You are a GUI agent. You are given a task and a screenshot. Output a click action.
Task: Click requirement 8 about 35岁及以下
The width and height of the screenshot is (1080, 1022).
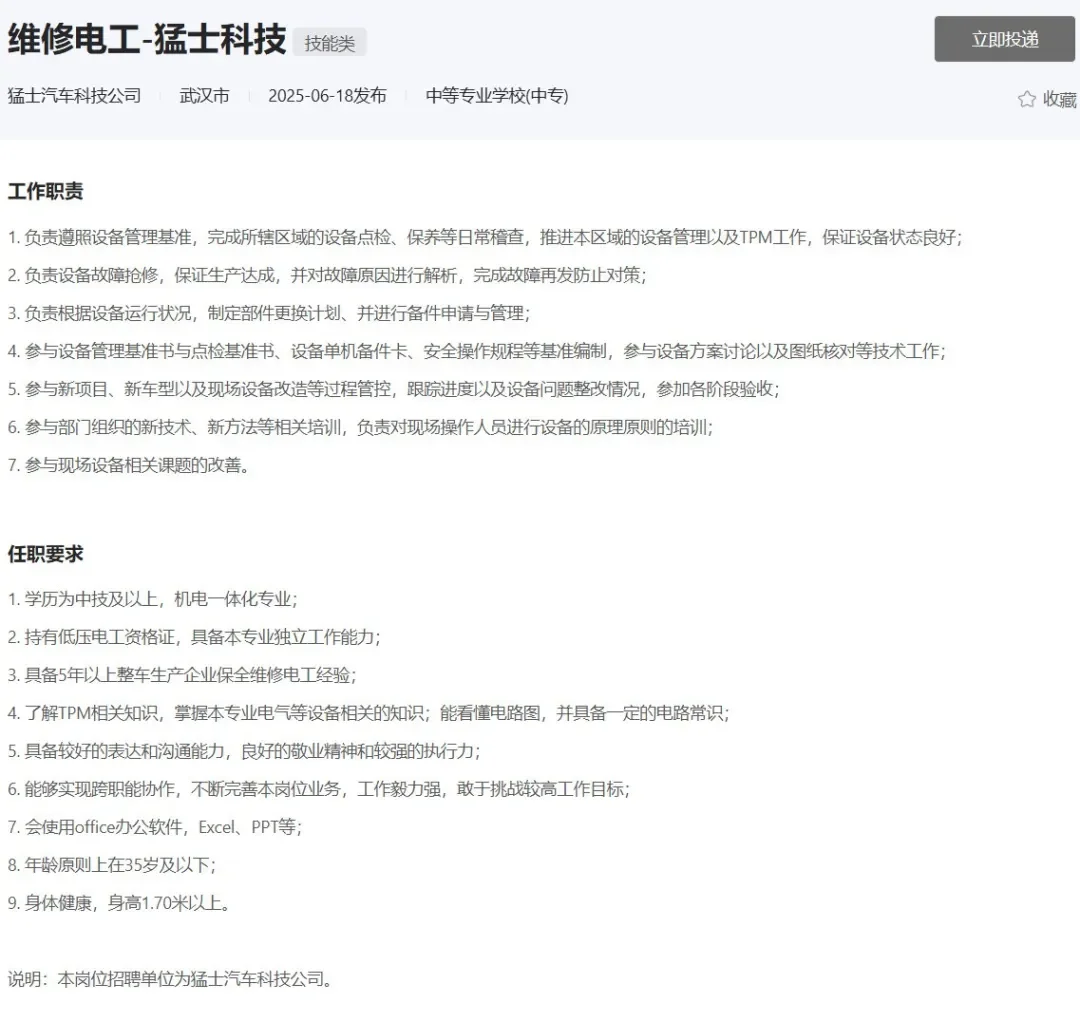(112, 864)
